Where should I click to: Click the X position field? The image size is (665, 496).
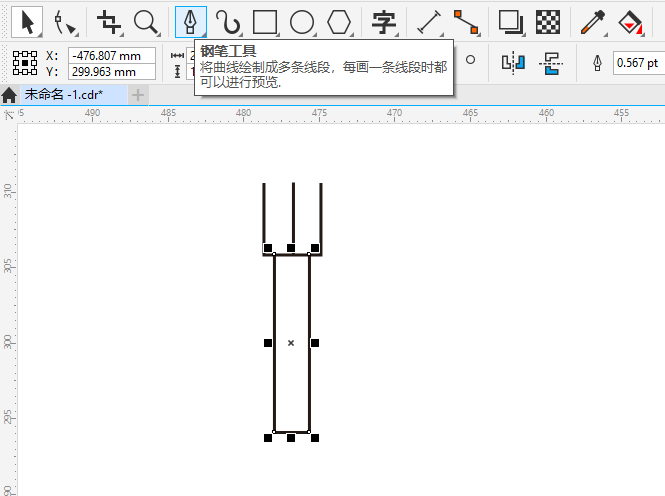tap(112, 56)
